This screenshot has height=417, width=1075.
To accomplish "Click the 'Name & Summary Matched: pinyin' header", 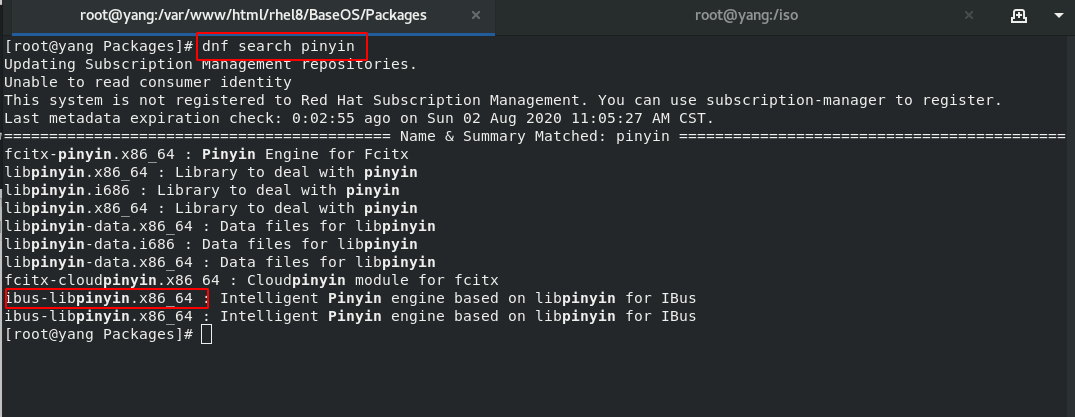I will coord(535,136).
